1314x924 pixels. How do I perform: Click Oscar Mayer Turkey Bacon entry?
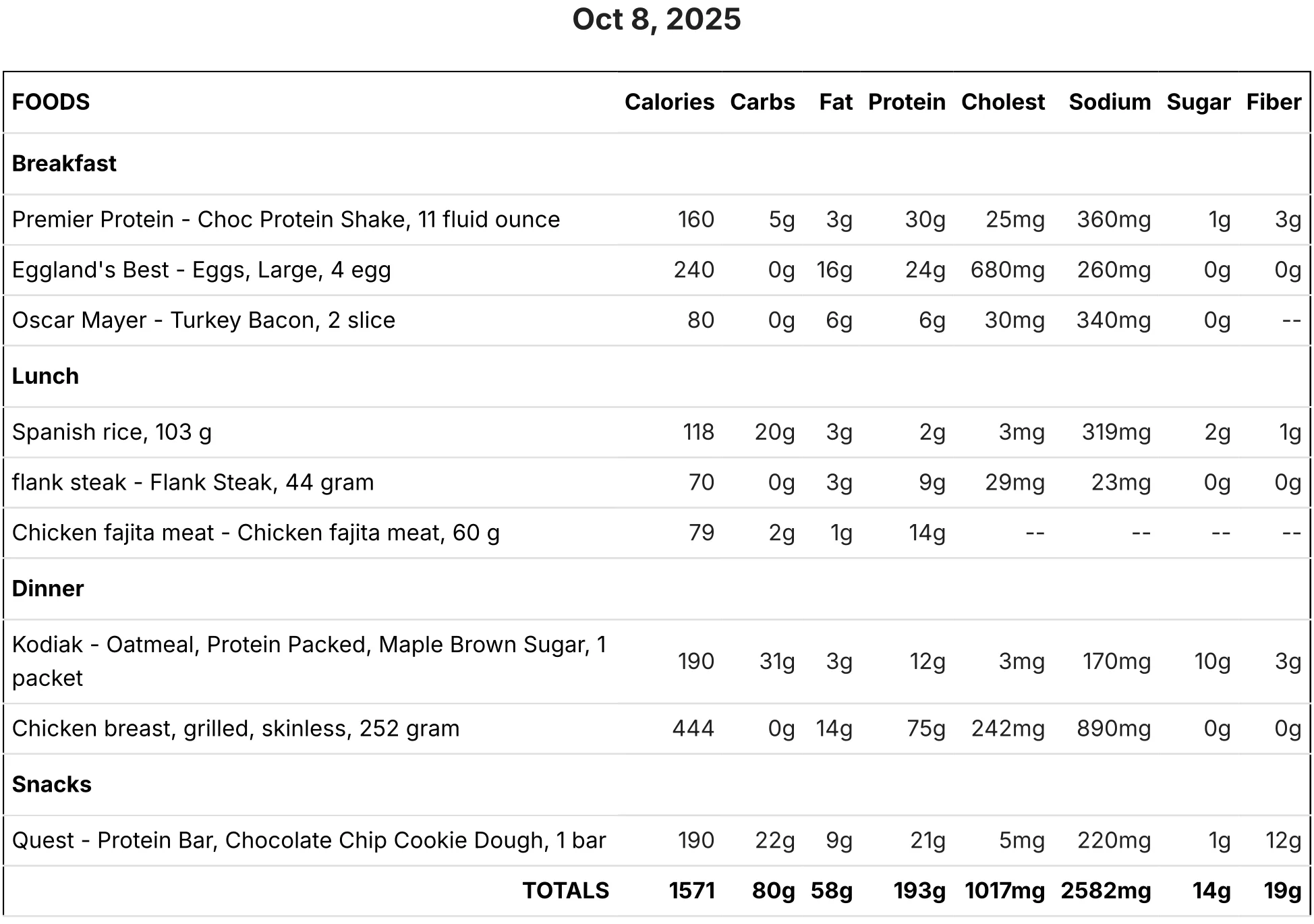[204, 320]
